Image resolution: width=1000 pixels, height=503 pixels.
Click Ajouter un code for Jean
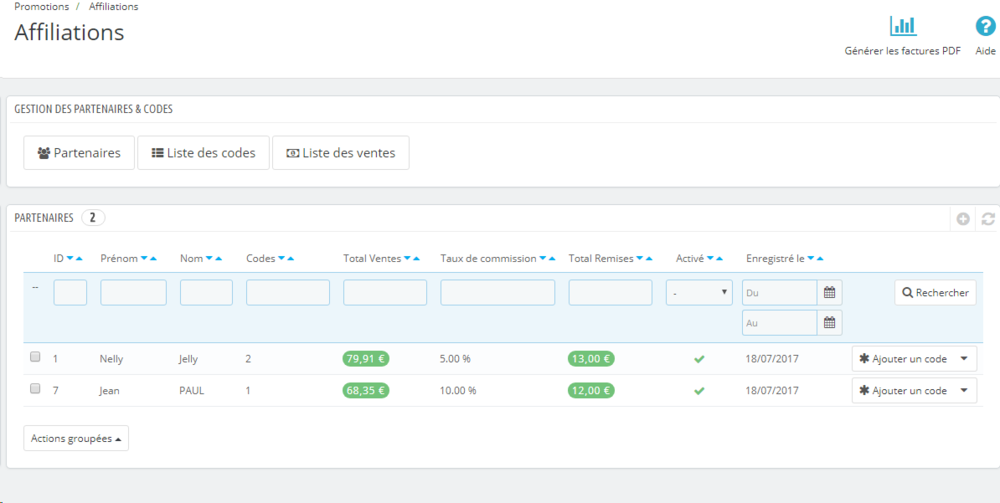tap(903, 391)
